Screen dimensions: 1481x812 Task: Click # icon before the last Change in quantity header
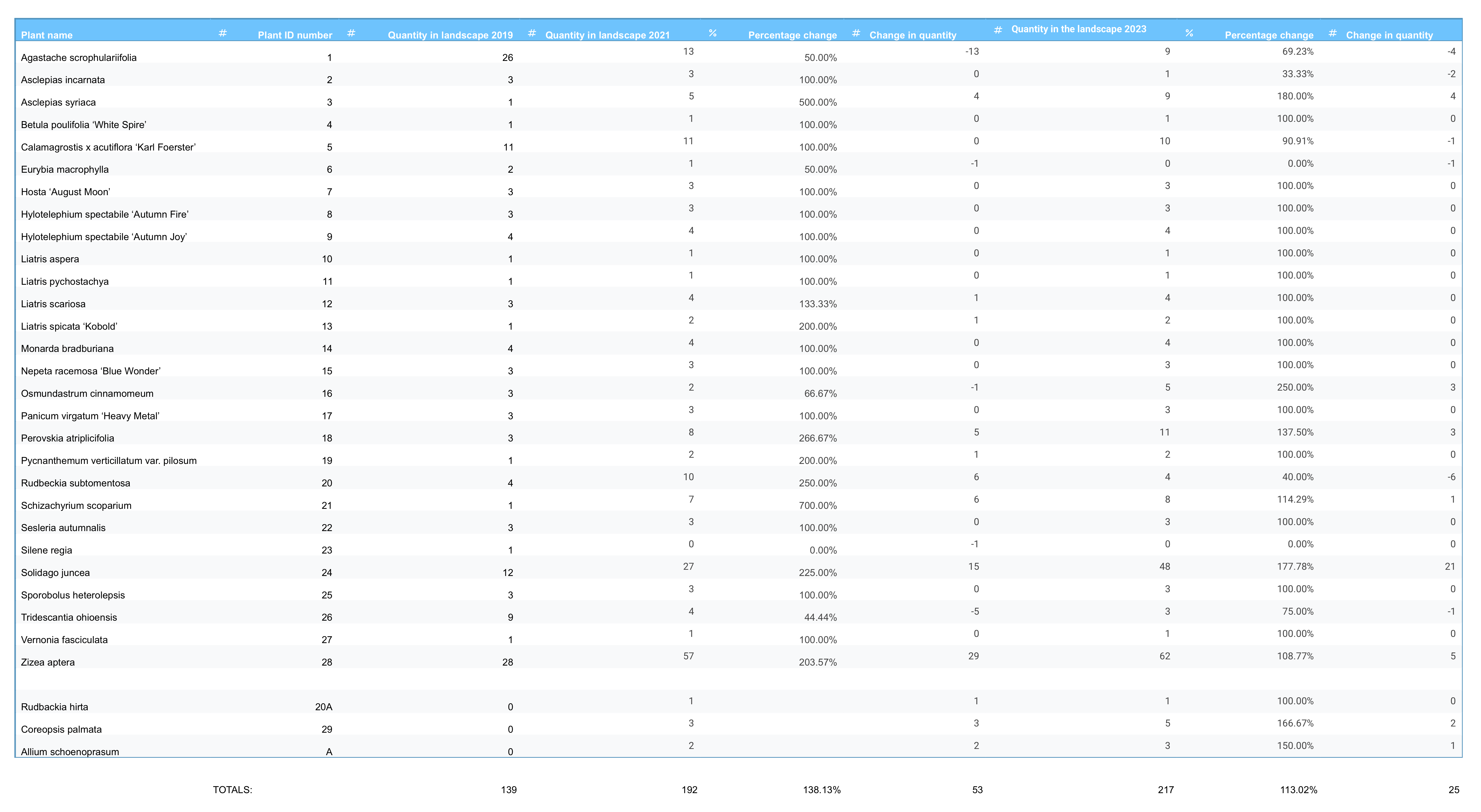click(x=1332, y=33)
